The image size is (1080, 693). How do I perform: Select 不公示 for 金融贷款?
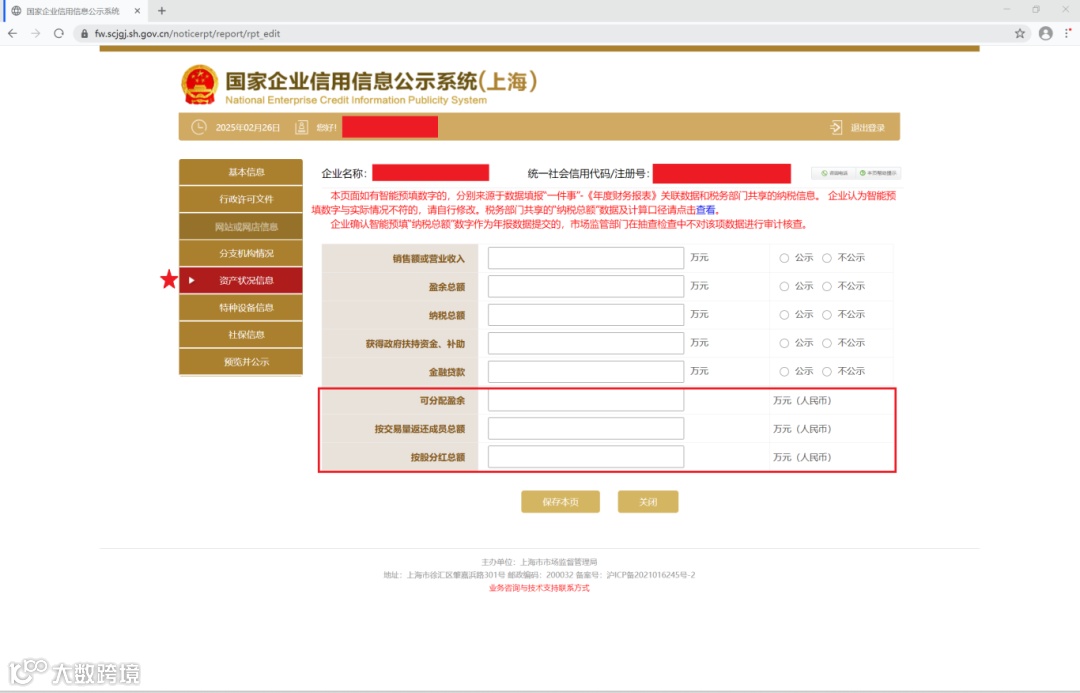point(827,372)
